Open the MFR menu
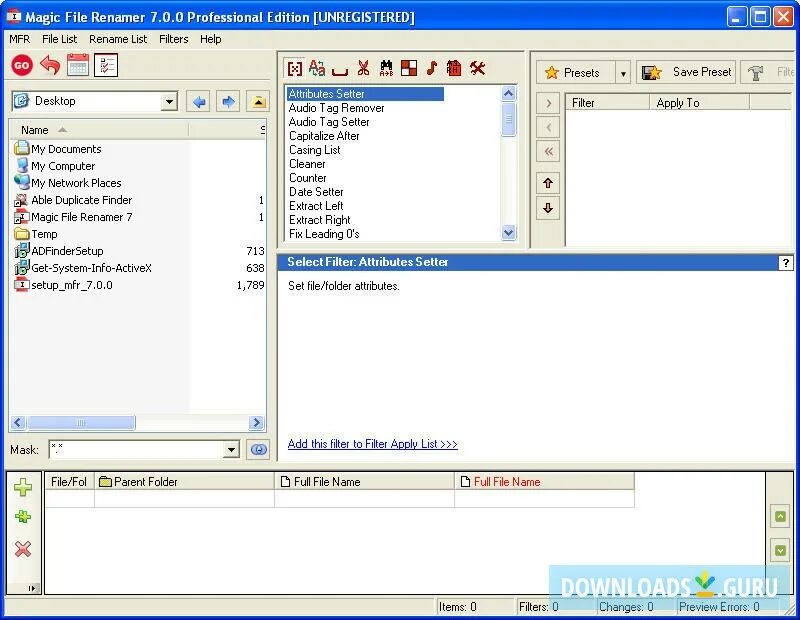The height and width of the screenshot is (620, 800). coord(19,39)
